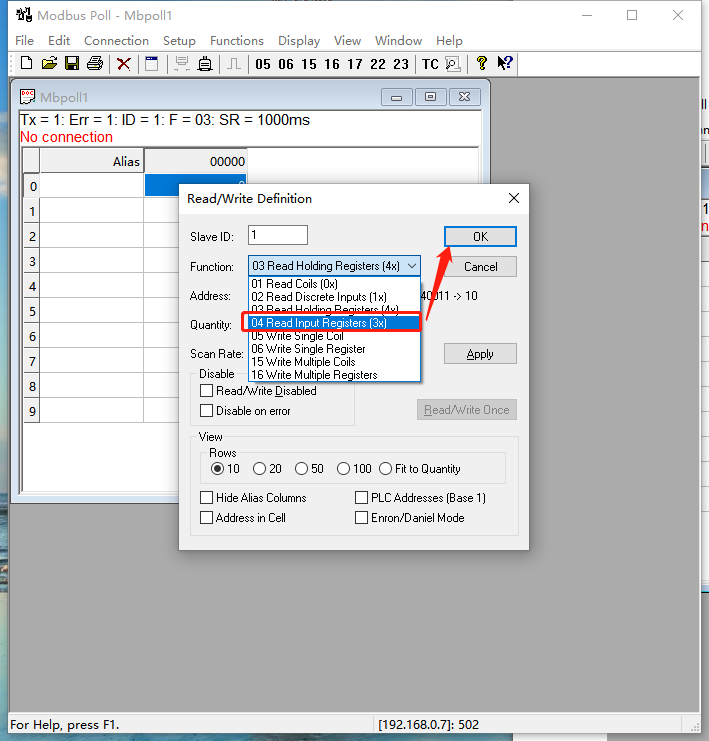Click the yellow question mark Help icon
709x741 pixels.
coord(482,64)
